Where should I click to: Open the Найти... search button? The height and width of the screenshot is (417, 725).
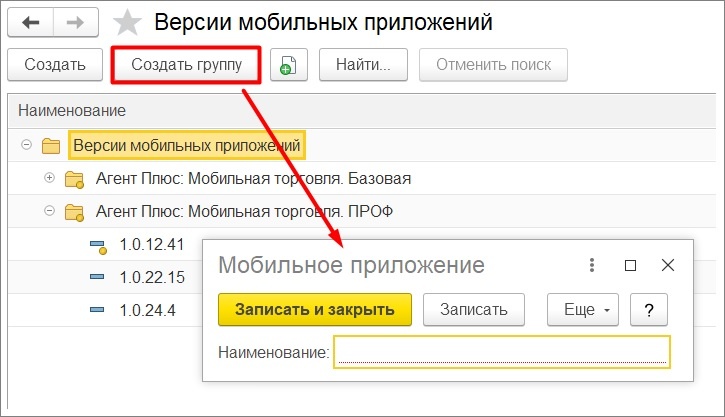tap(363, 65)
